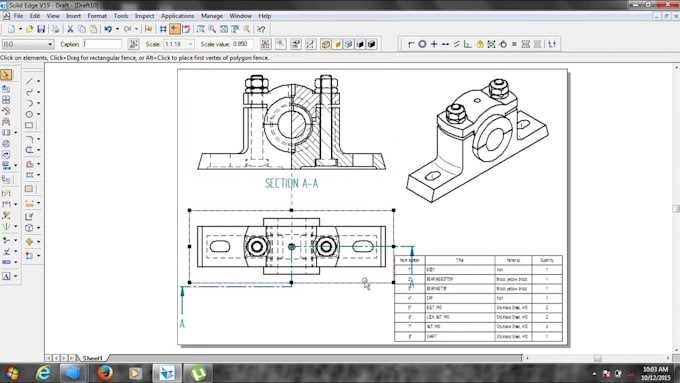Open the Windows Start button

[12, 373]
